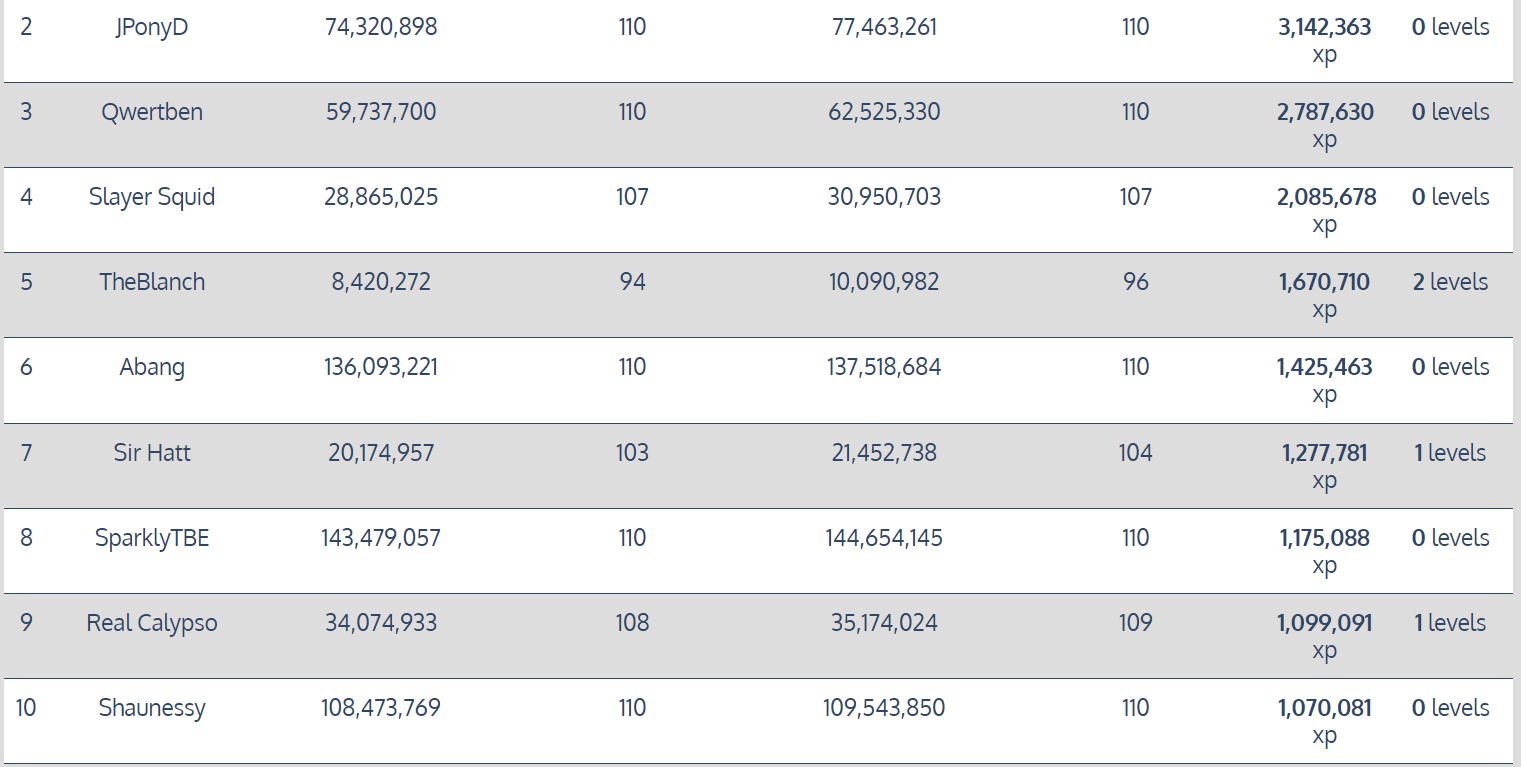Open JPonyD's player profile link
The image size is (1521, 767).
(152, 27)
